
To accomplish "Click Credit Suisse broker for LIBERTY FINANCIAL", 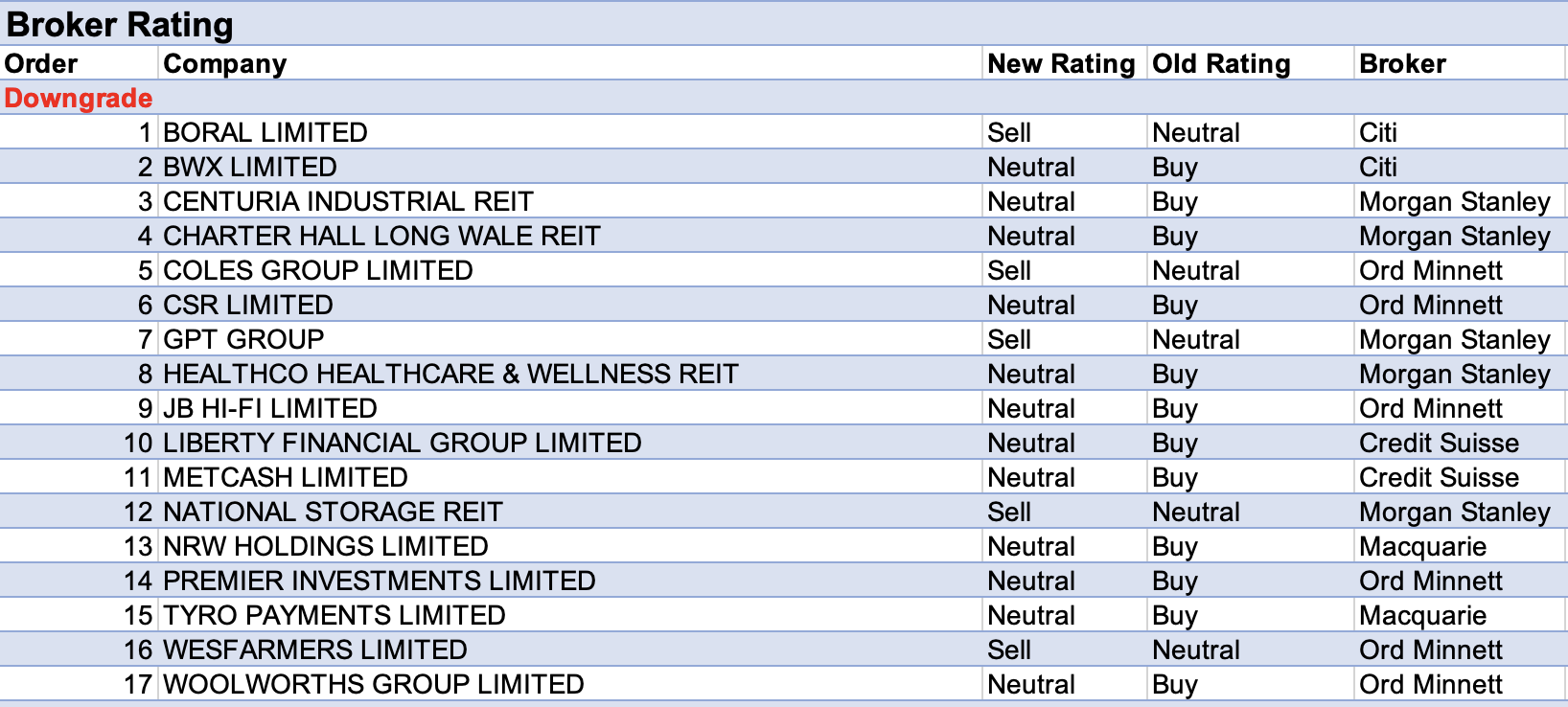I will 1439,443.
